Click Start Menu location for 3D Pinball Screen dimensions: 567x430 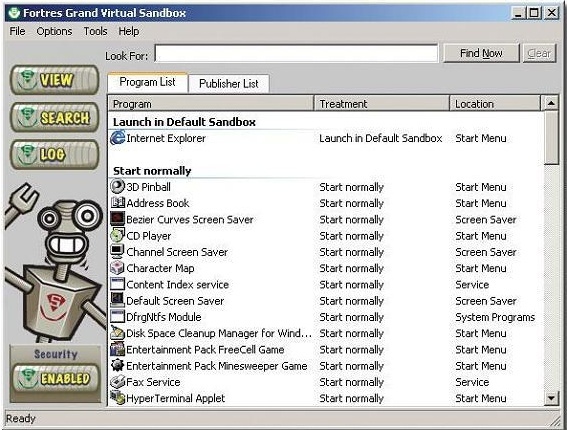[481, 187]
